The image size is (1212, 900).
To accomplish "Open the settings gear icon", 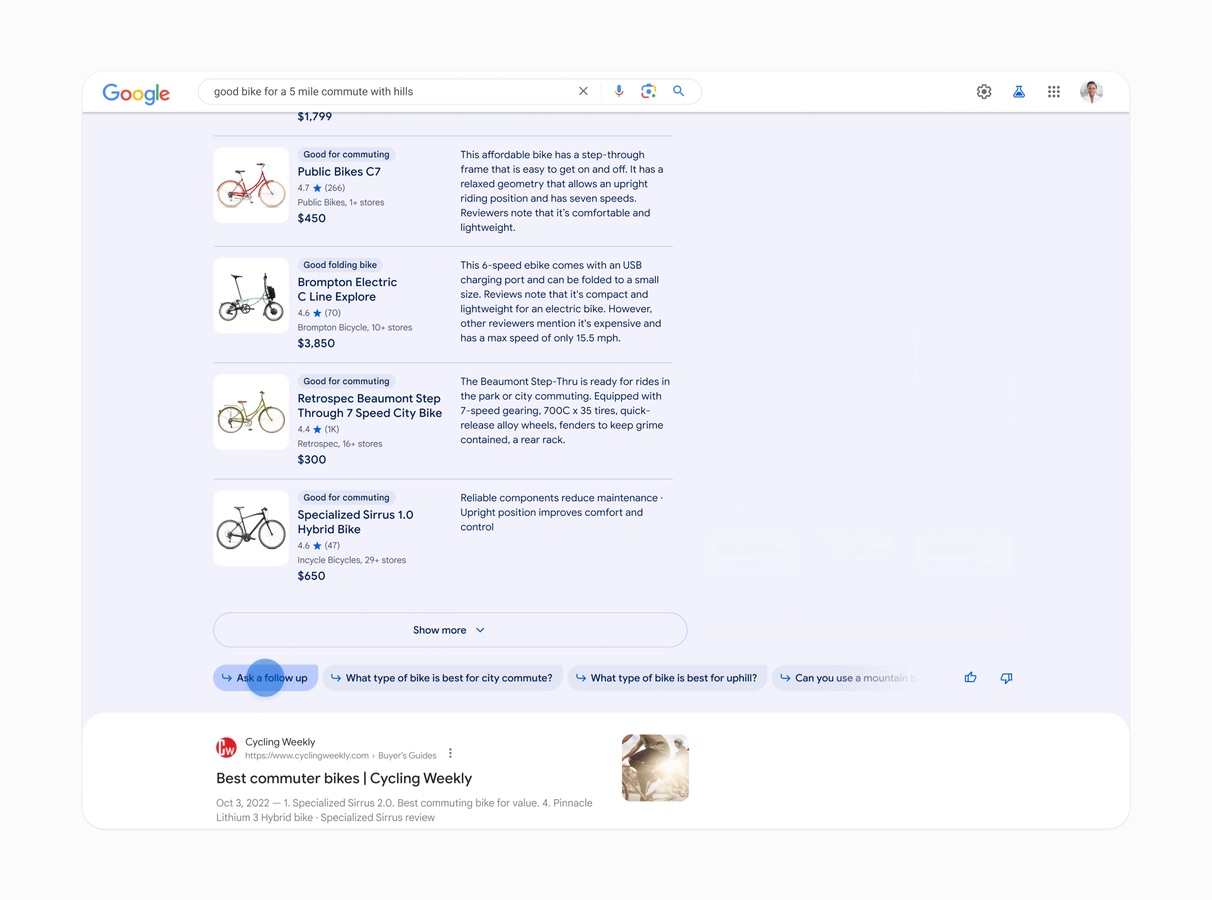I will point(984,91).
